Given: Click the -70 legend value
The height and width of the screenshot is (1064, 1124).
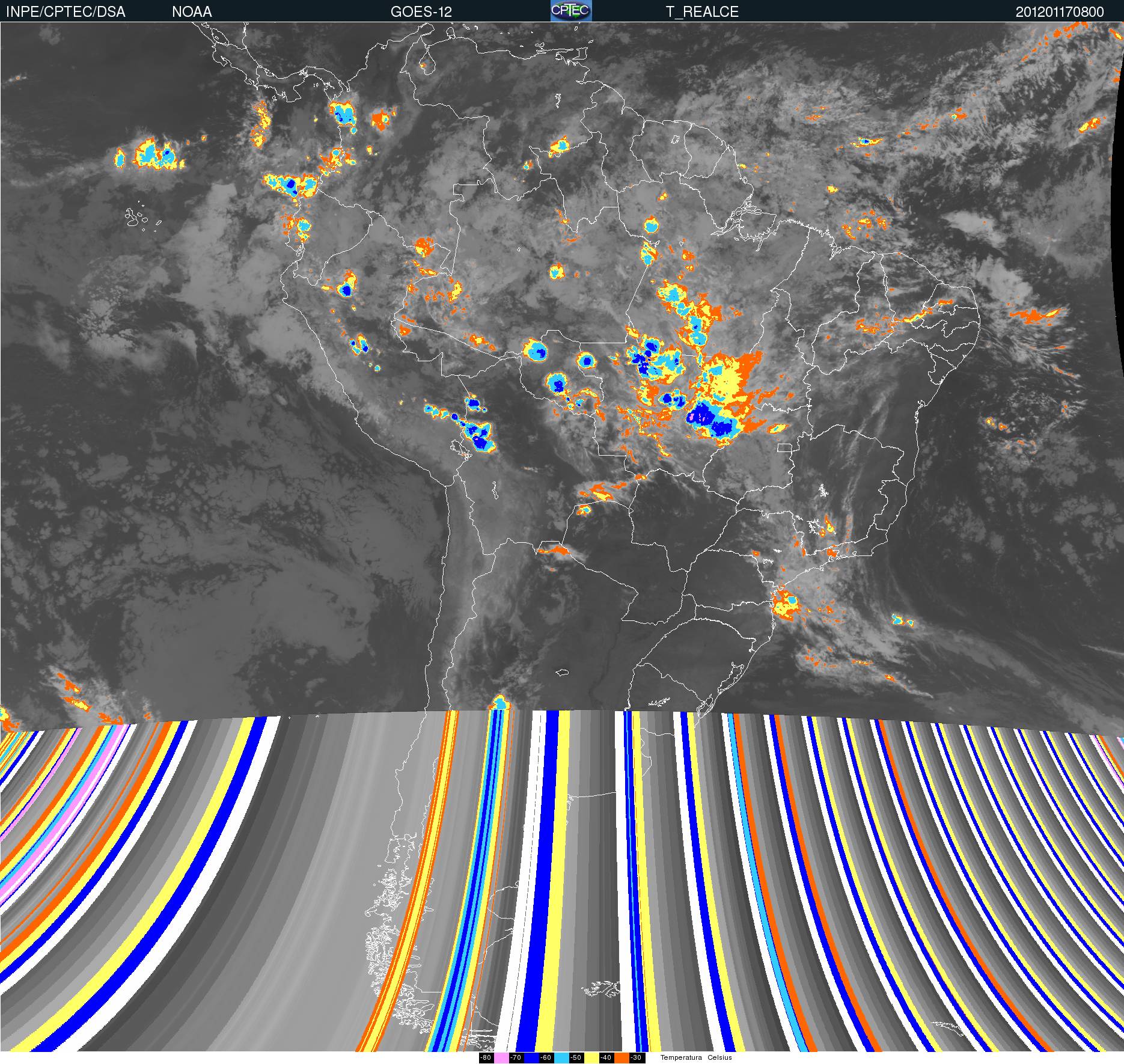Looking at the screenshot, I should (x=516, y=1057).
